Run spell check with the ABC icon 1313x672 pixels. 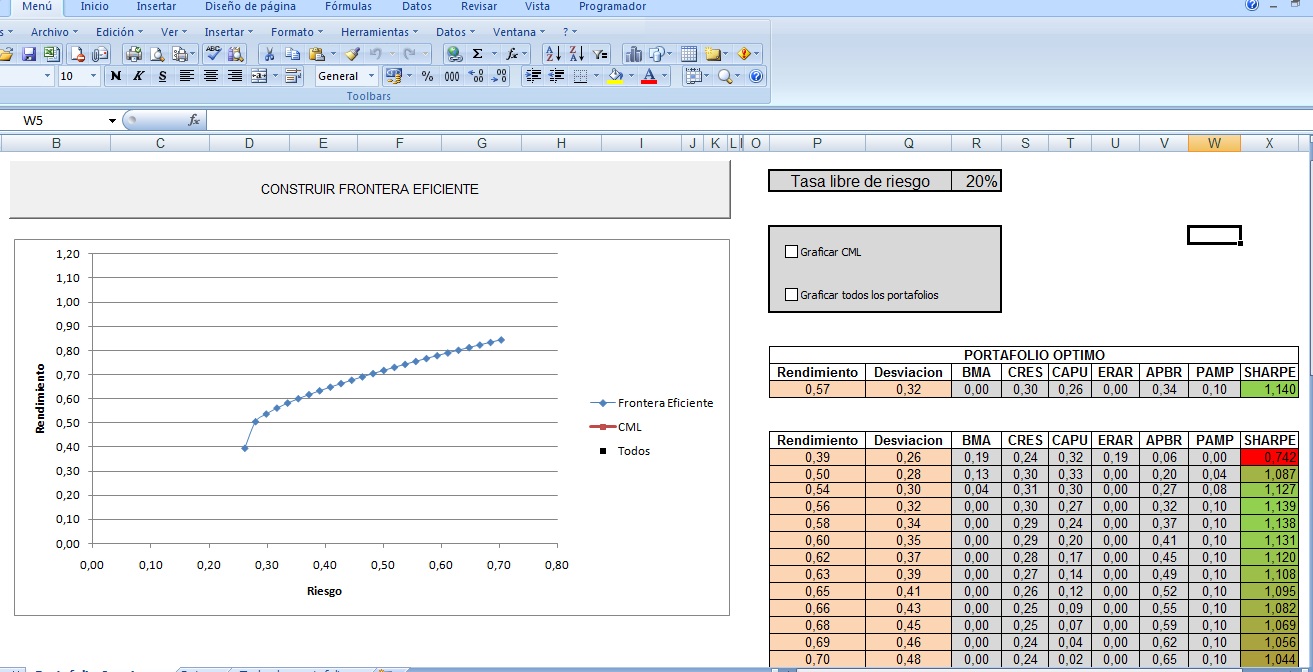[212, 53]
